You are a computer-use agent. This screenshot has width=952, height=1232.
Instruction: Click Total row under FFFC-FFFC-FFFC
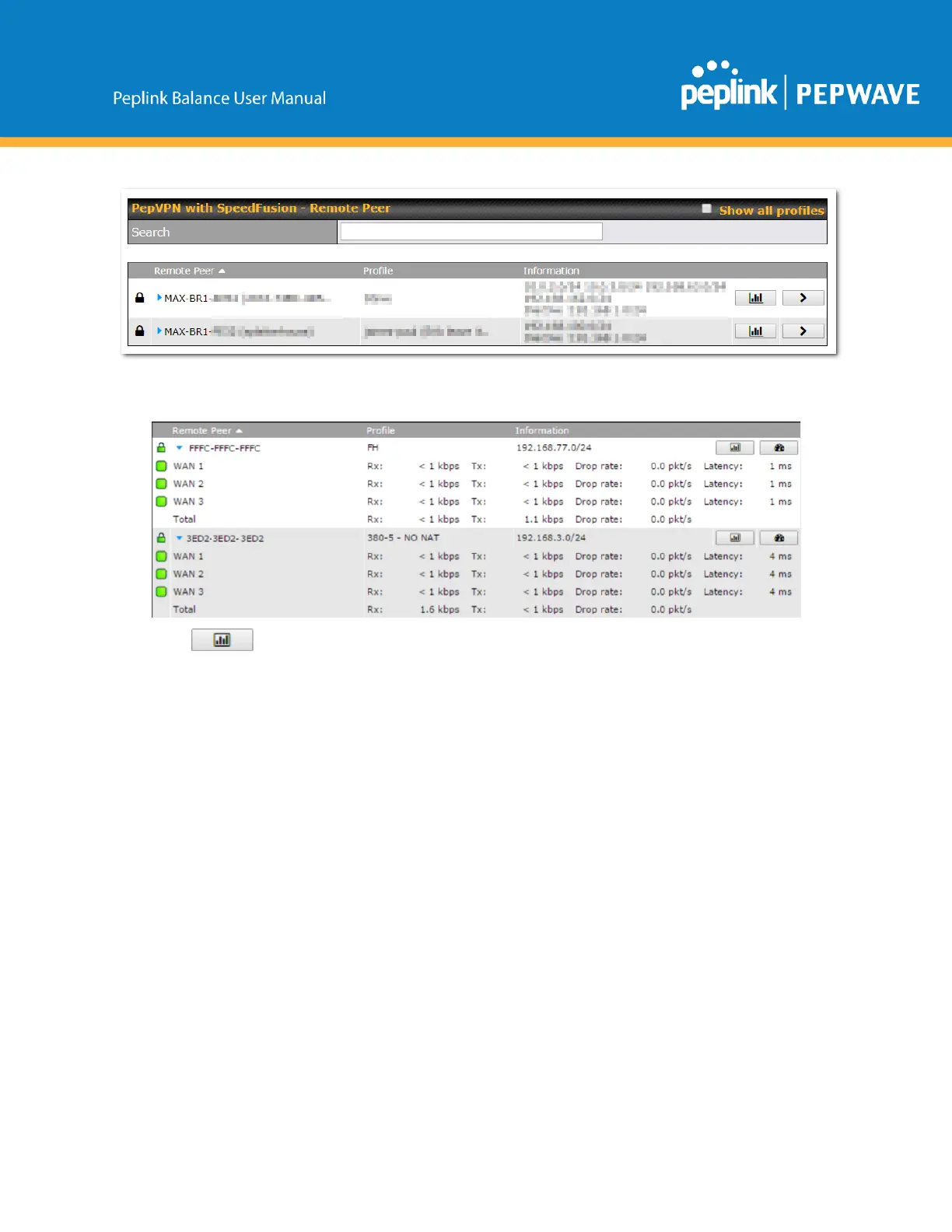point(476,520)
